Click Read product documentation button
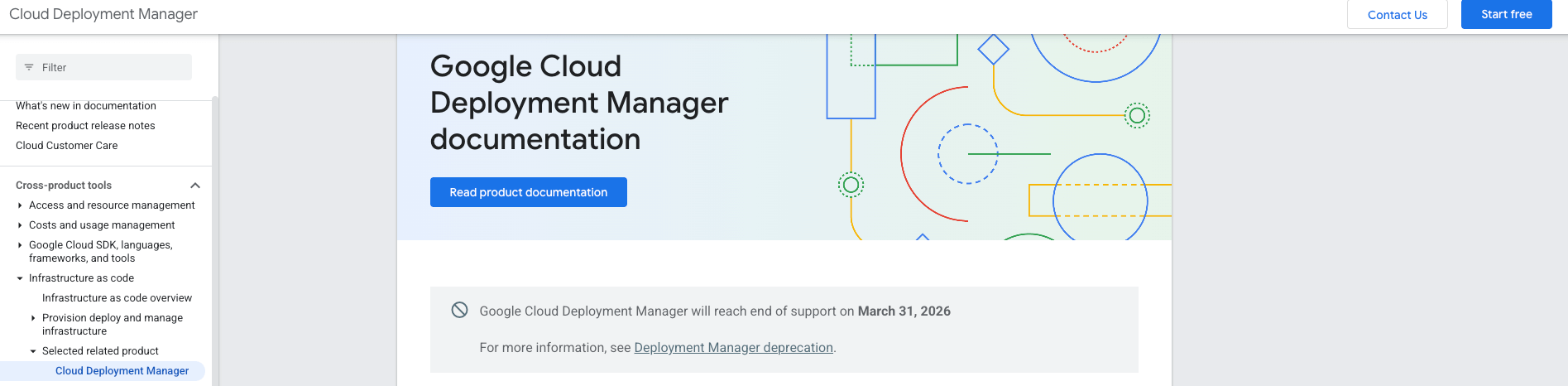The height and width of the screenshot is (386, 1568). [529, 192]
